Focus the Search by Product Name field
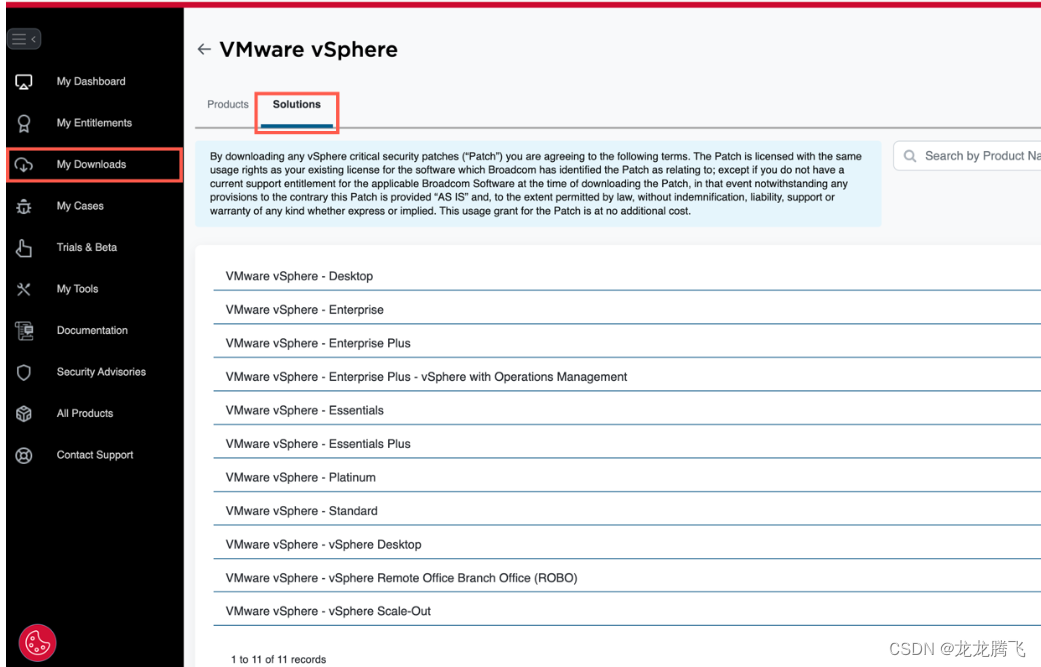 click(x=967, y=156)
